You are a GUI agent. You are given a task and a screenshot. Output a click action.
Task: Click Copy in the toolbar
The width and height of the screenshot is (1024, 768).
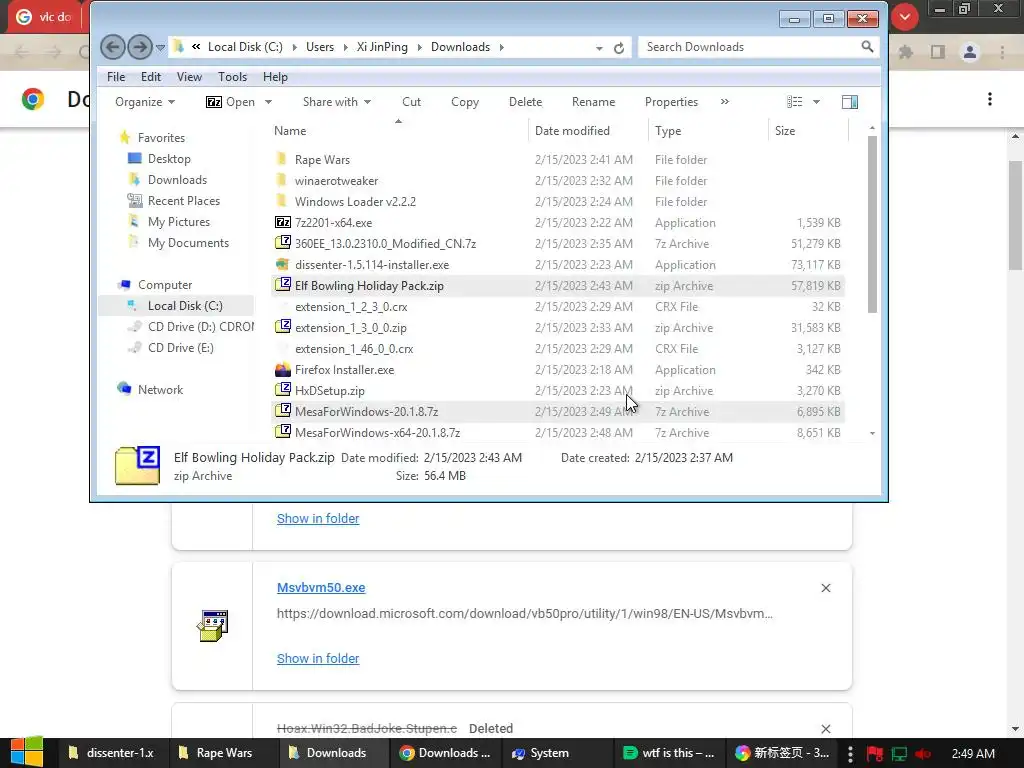464,102
